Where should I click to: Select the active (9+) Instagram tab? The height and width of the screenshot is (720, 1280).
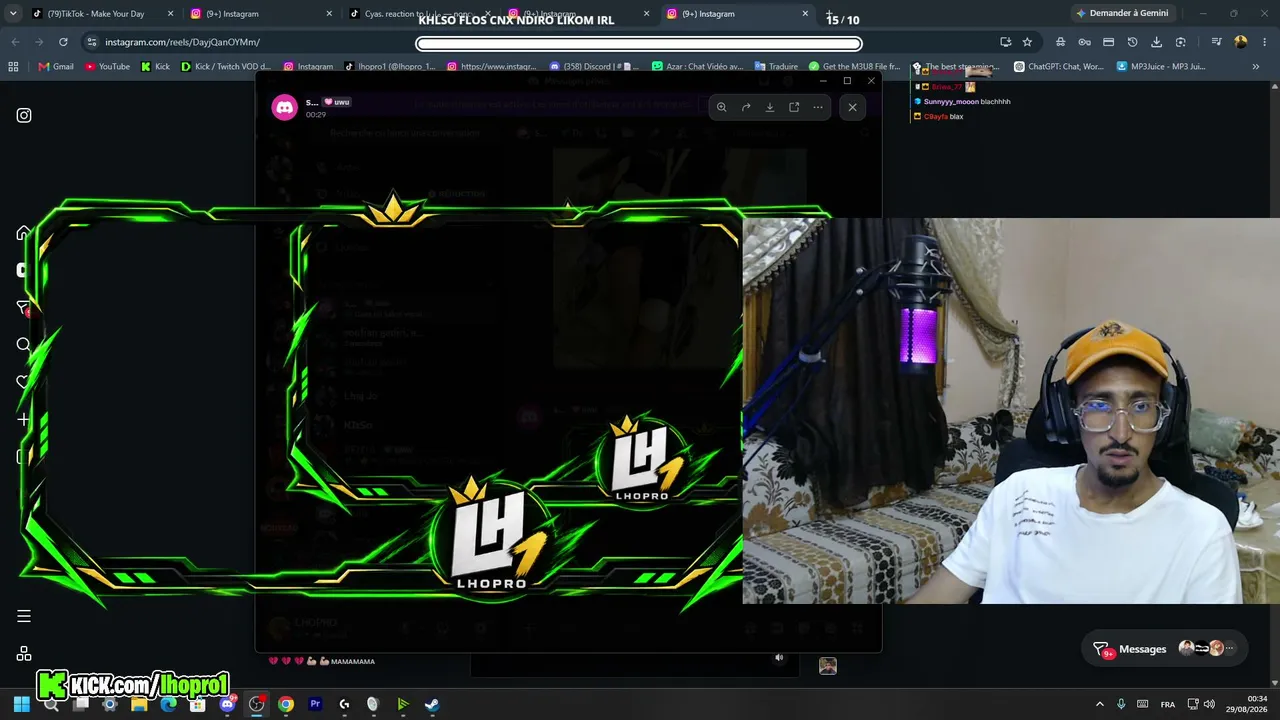click(x=736, y=14)
